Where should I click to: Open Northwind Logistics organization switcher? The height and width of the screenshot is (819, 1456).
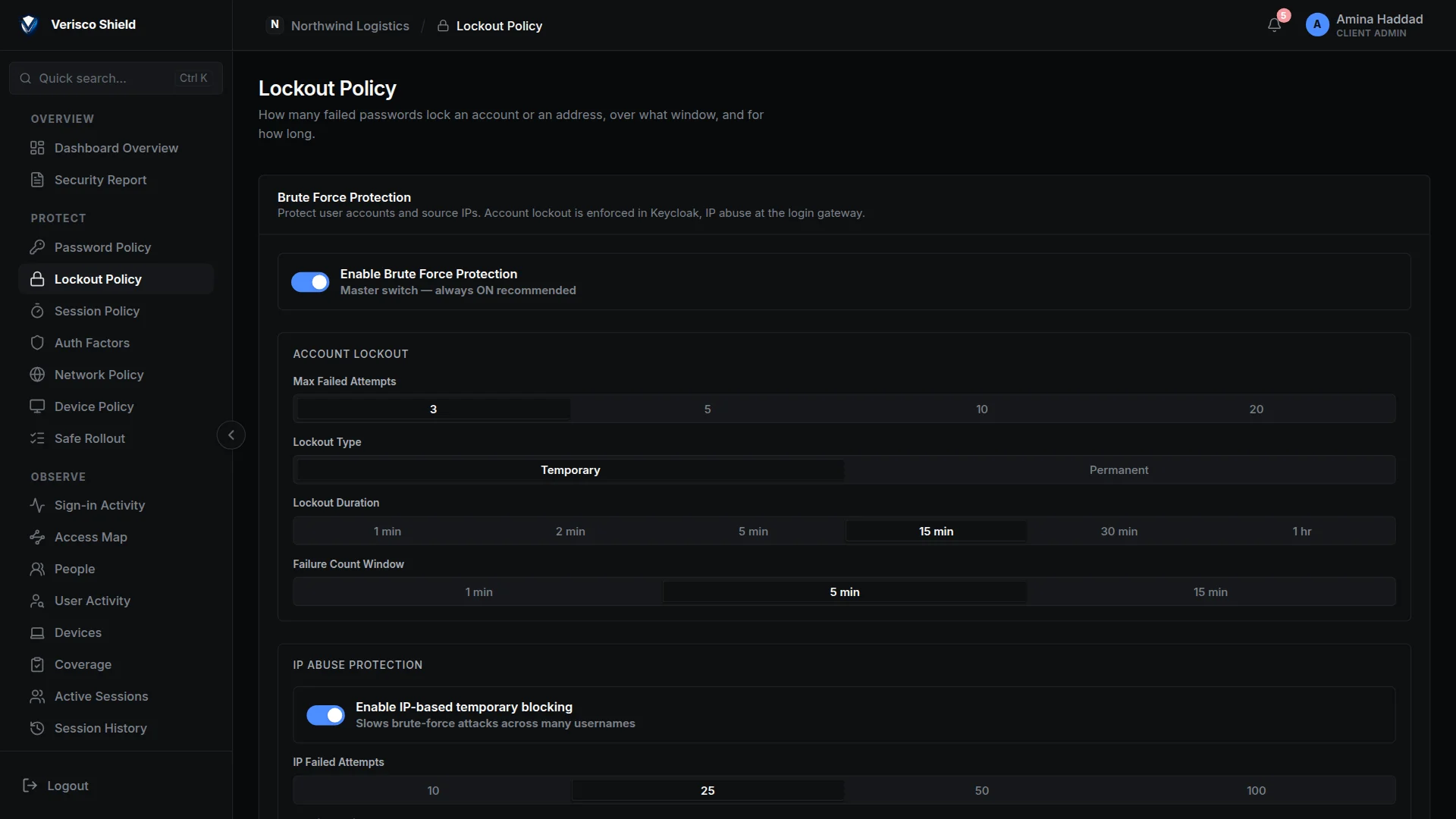tap(338, 26)
